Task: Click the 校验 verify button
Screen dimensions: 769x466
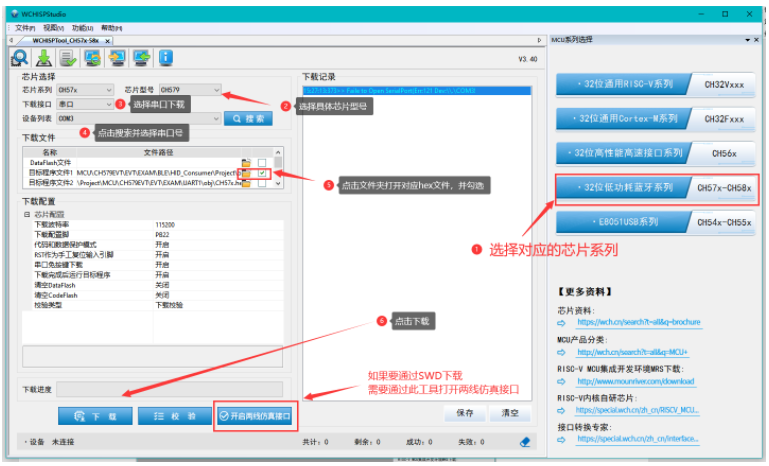Action: coord(175,416)
